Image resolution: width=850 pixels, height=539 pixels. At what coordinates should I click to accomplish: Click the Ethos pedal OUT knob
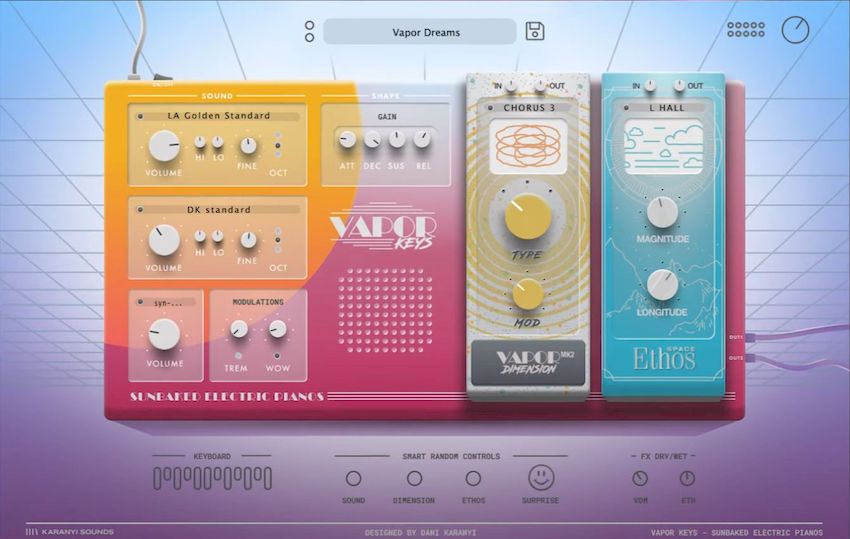679,85
